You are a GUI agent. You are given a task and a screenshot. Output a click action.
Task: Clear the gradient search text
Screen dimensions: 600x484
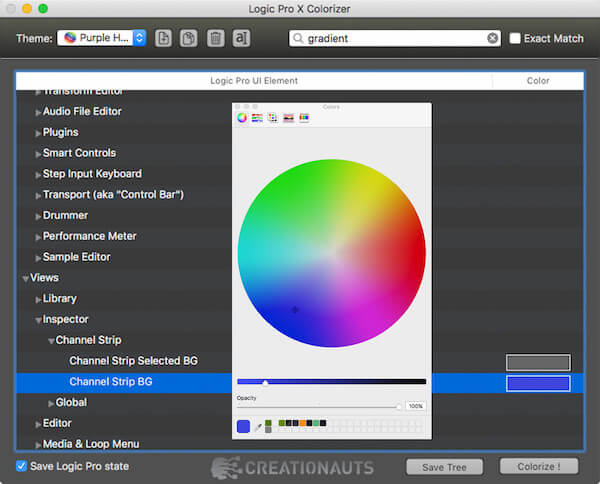492,38
